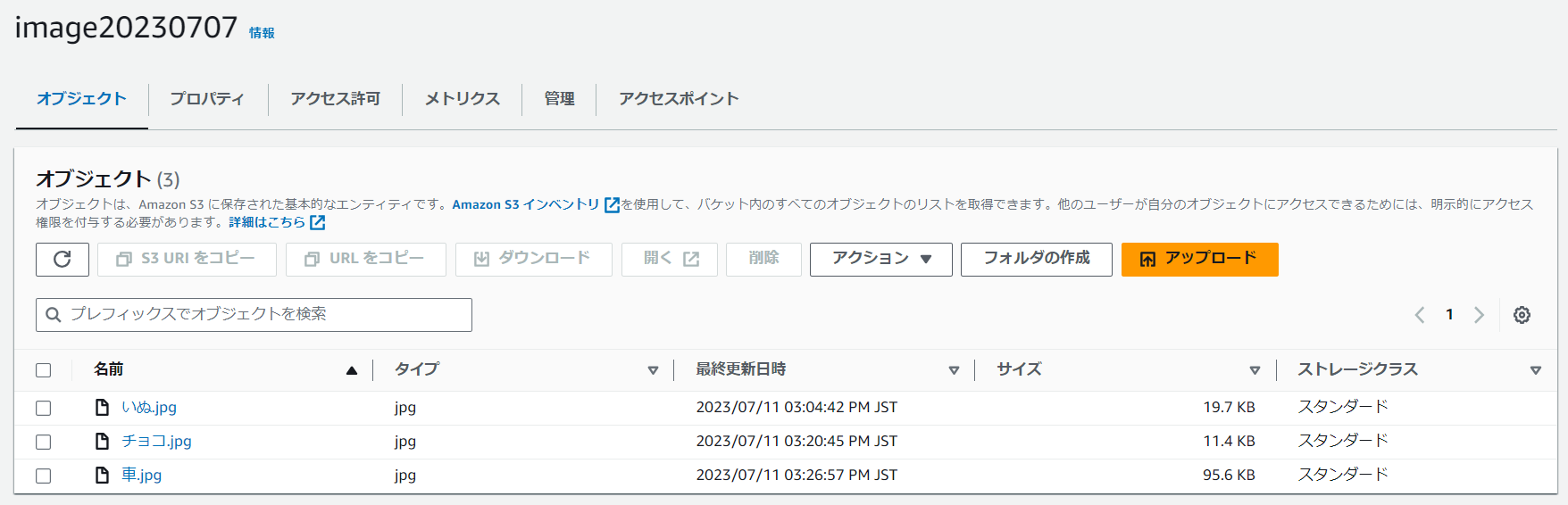
Task: Open the アクション dropdown menu
Action: (881, 260)
